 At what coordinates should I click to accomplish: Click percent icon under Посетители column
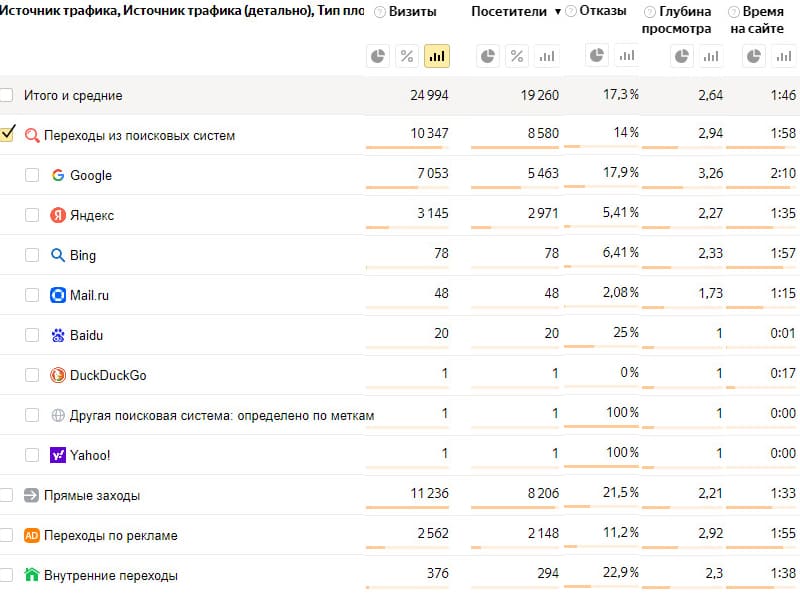pyautogui.click(x=517, y=56)
